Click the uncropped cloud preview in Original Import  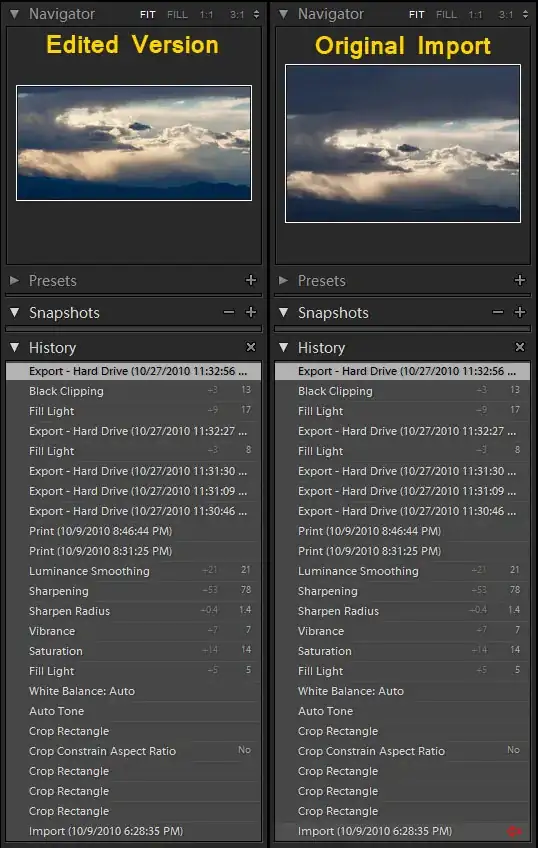403,143
